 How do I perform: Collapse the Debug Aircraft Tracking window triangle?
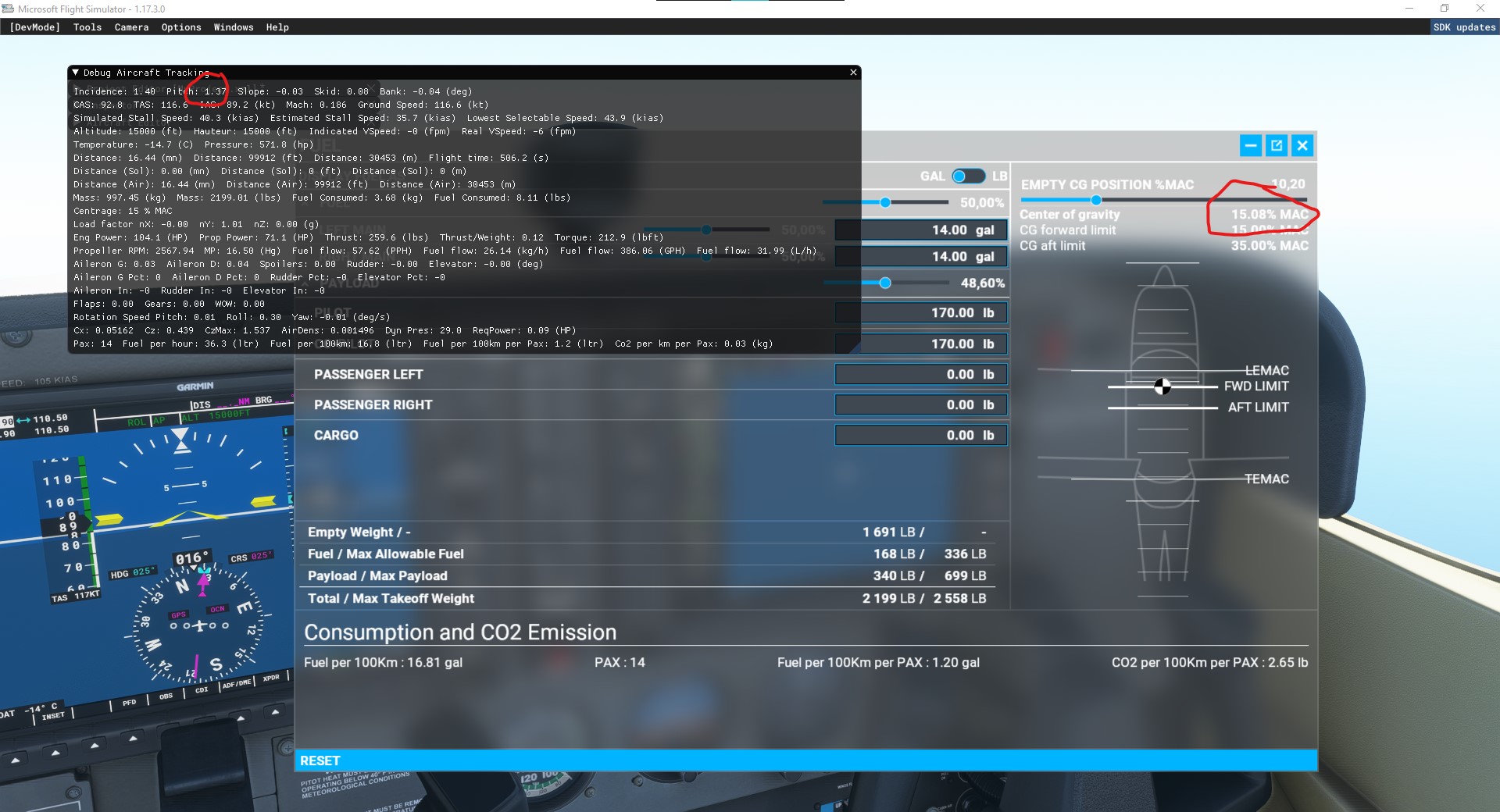[76, 73]
